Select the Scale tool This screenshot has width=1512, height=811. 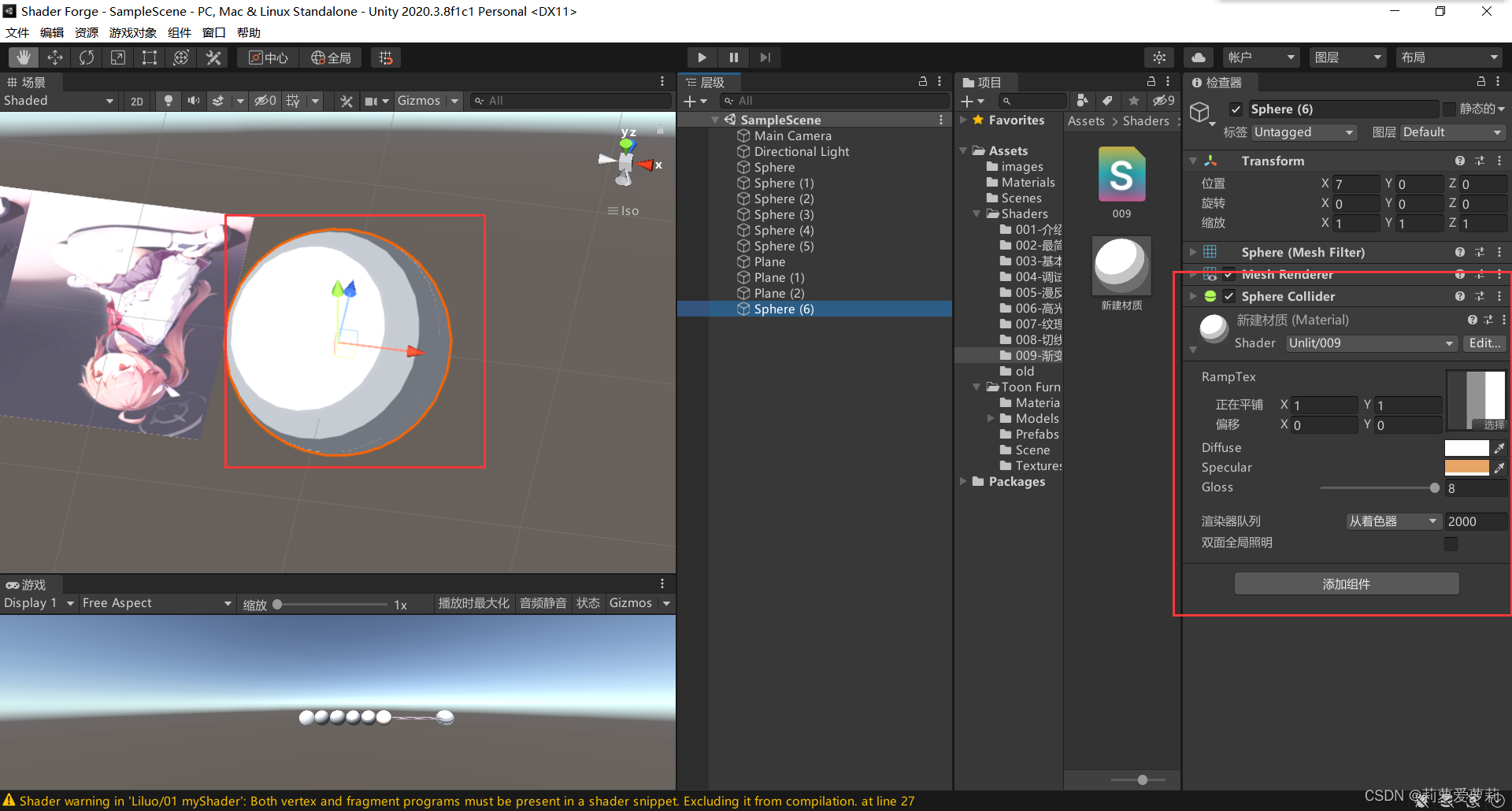point(118,57)
